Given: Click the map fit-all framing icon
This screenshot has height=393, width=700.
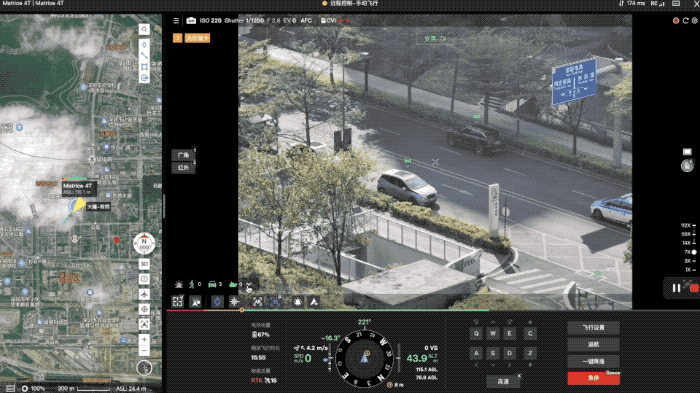Looking at the screenshot, I should click(x=144, y=324).
